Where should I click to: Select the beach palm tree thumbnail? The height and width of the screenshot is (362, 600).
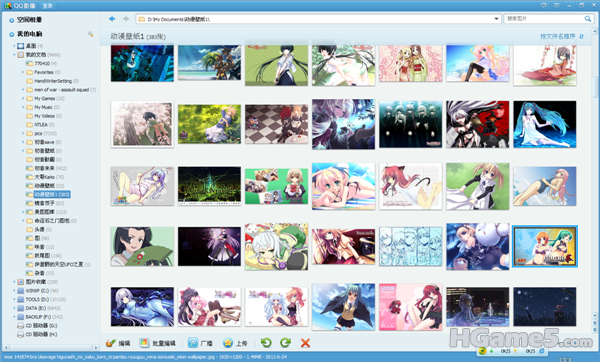(x=209, y=62)
